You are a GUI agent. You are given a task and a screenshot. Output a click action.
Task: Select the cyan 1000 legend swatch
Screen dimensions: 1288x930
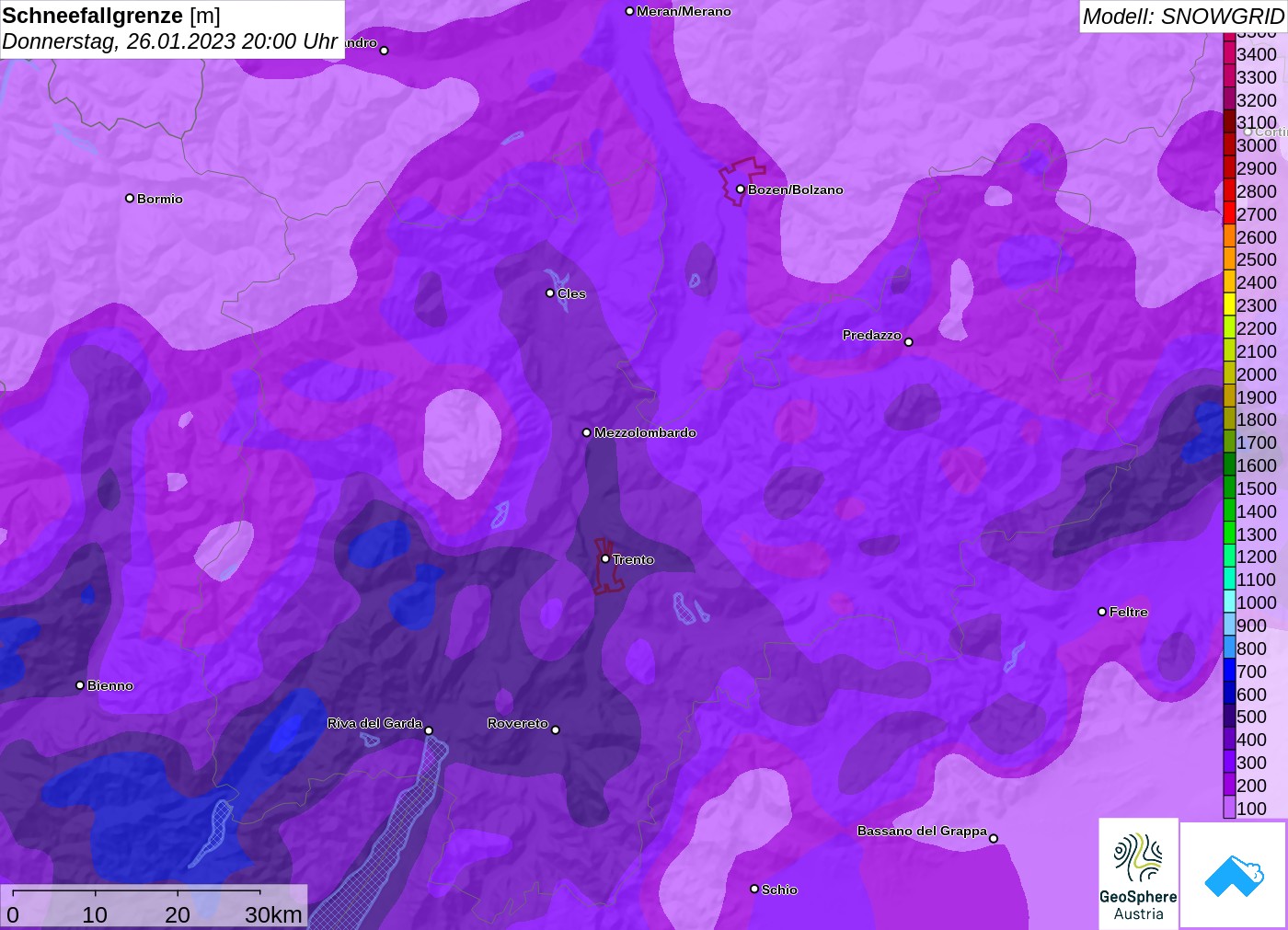tap(1229, 603)
